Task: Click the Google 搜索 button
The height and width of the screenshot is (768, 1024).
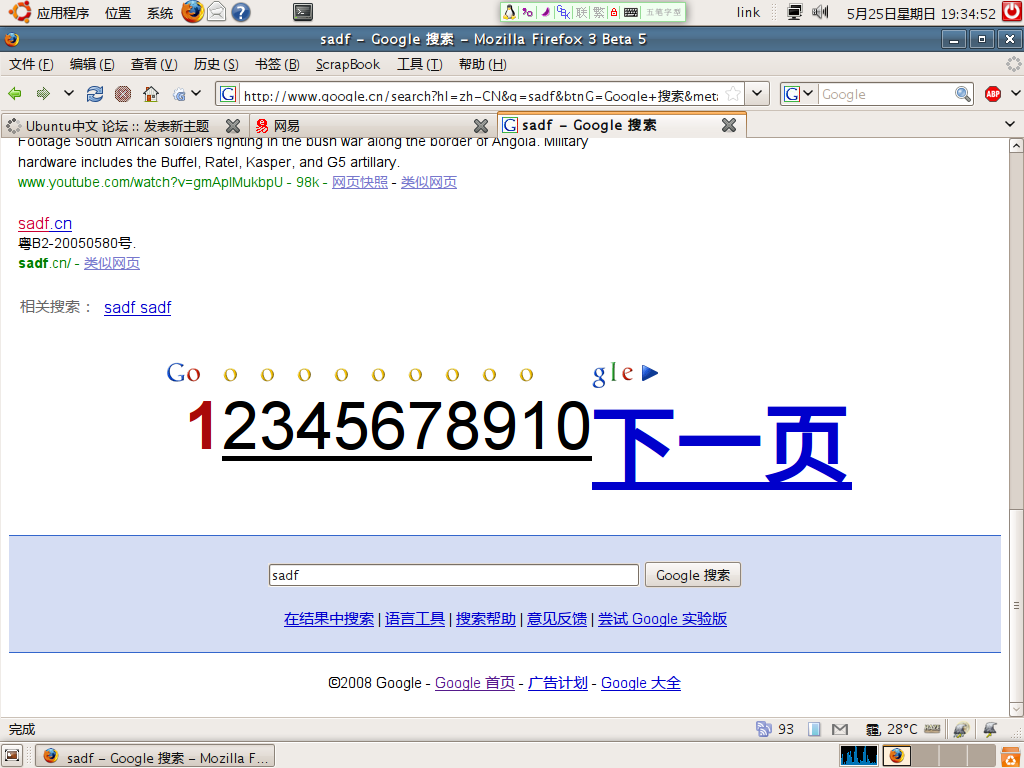Action: [693, 575]
